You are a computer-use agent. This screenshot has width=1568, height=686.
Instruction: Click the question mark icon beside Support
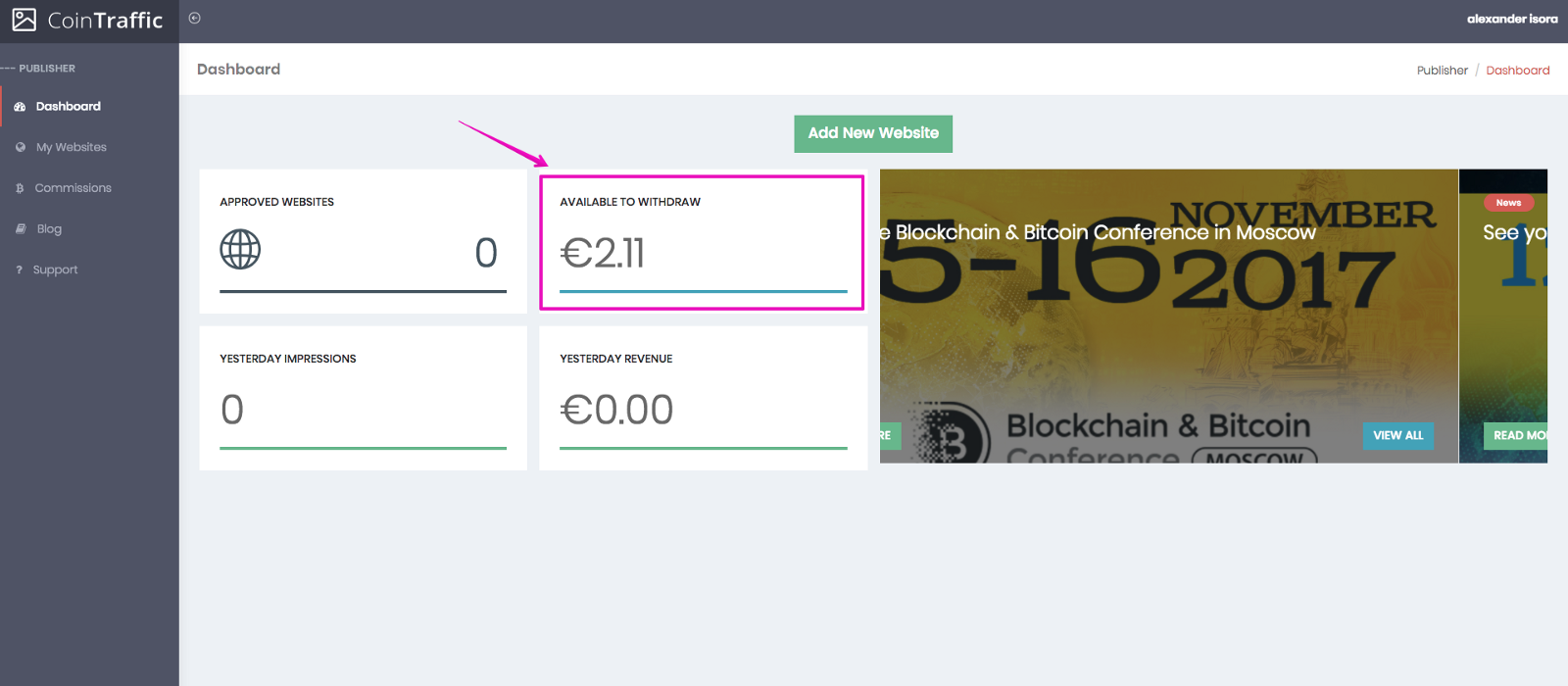point(19,270)
